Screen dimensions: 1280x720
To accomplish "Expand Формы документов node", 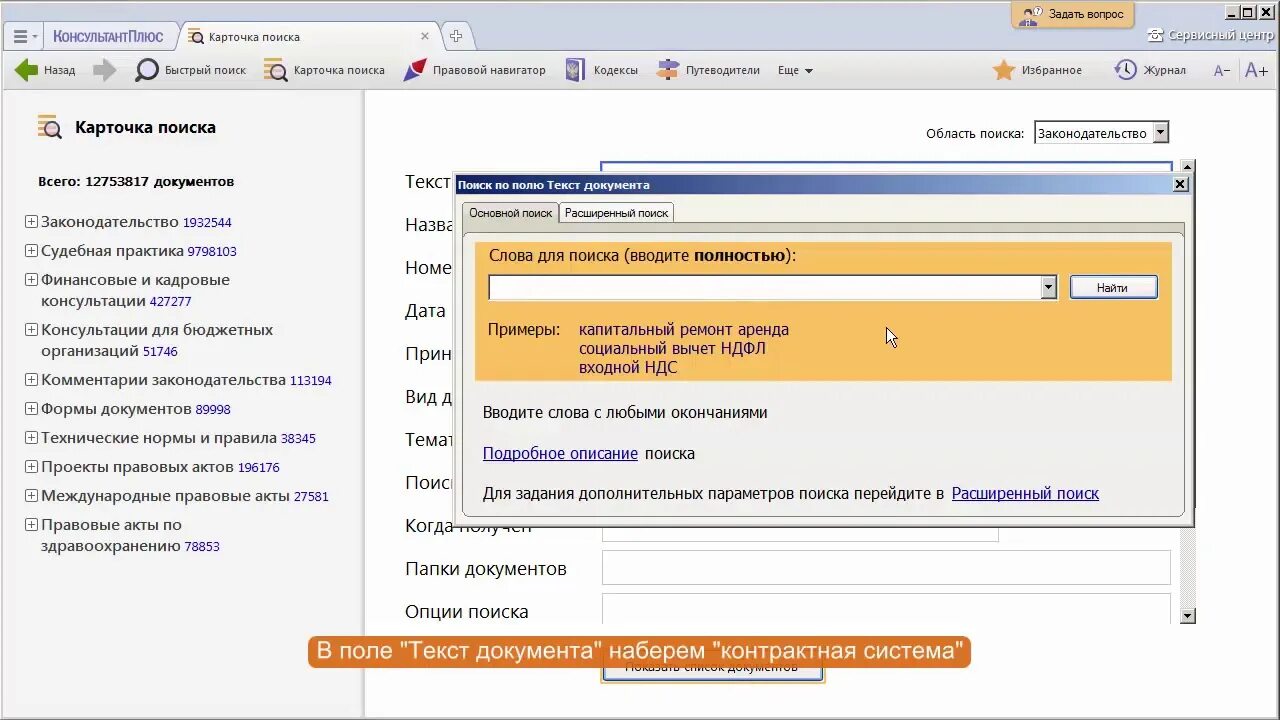I will click(x=31, y=409).
